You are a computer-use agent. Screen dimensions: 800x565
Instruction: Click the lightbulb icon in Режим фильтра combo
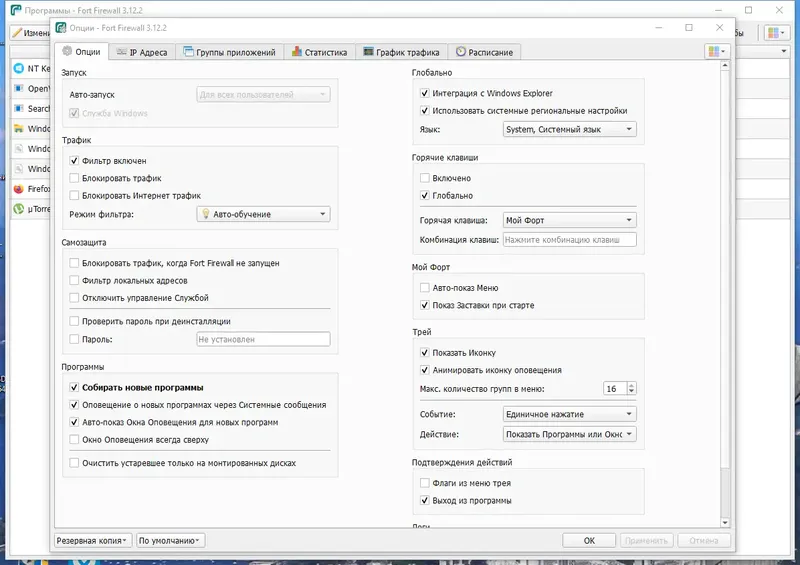pyautogui.click(x=206, y=214)
